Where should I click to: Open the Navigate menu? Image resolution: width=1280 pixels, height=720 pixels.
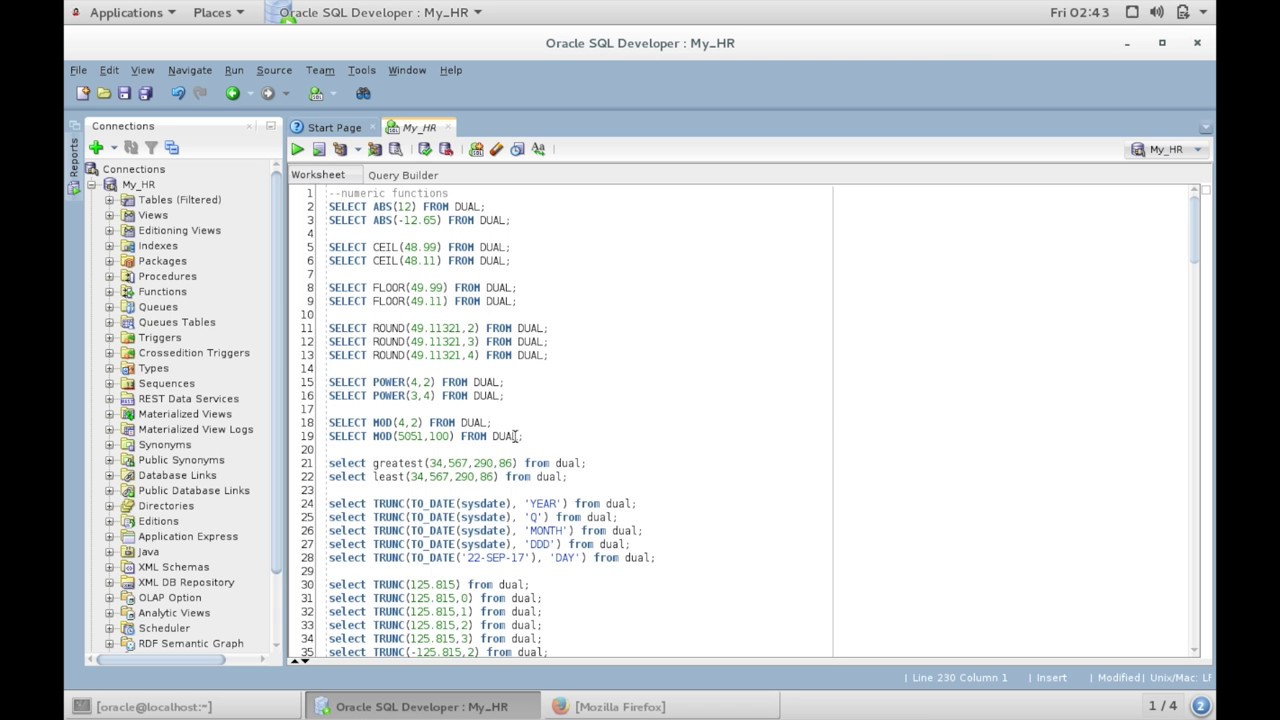tap(189, 70)
